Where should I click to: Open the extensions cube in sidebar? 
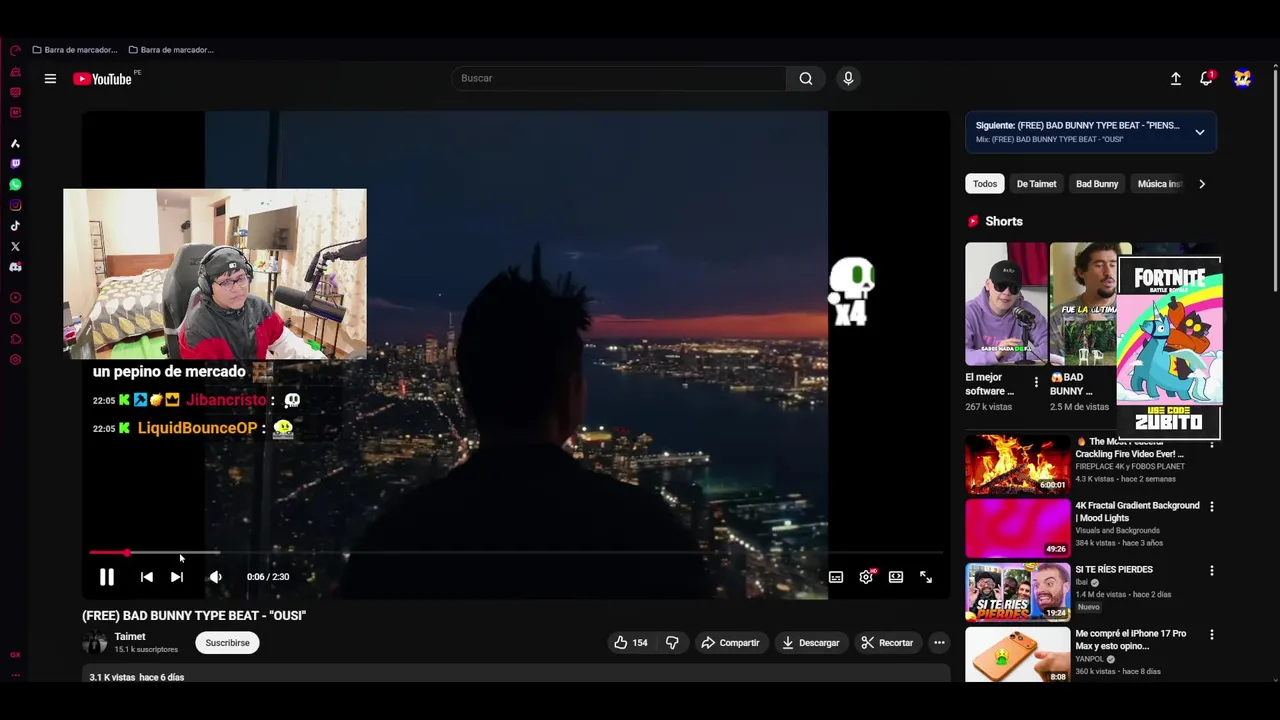click(x=15, y=339)
